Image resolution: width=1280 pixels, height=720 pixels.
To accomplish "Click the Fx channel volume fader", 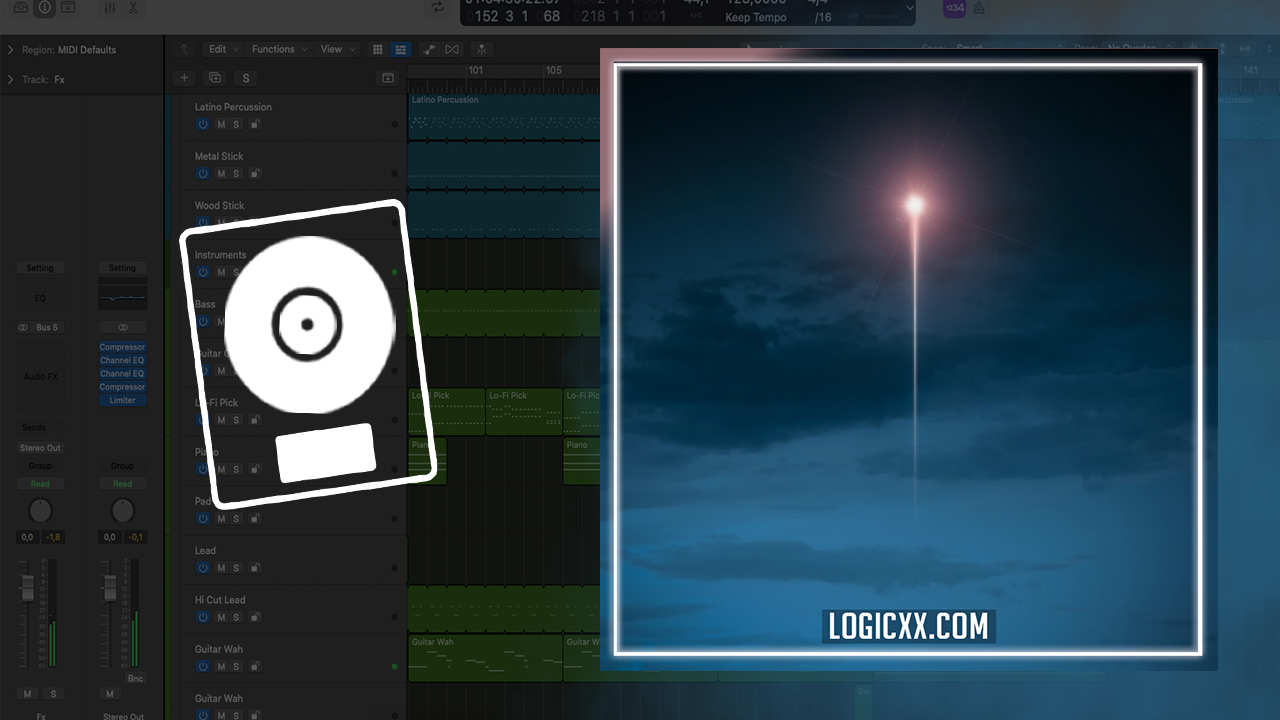I will click(x=28, y=588).
